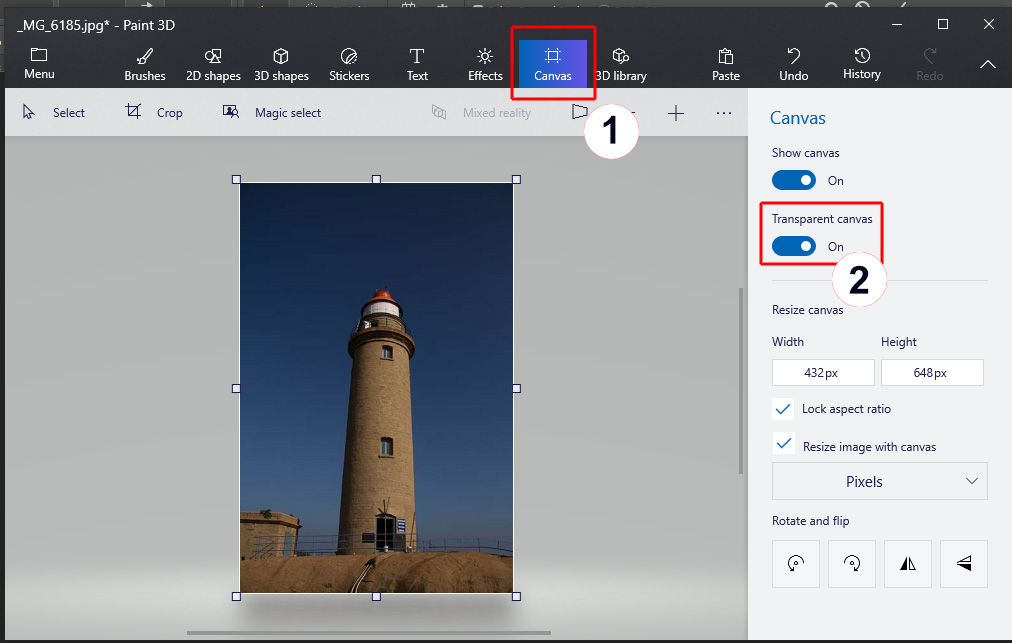The height and width of the screenshot is (643, 1012).
Task: Open the History panel
Action: coord(861,62)
